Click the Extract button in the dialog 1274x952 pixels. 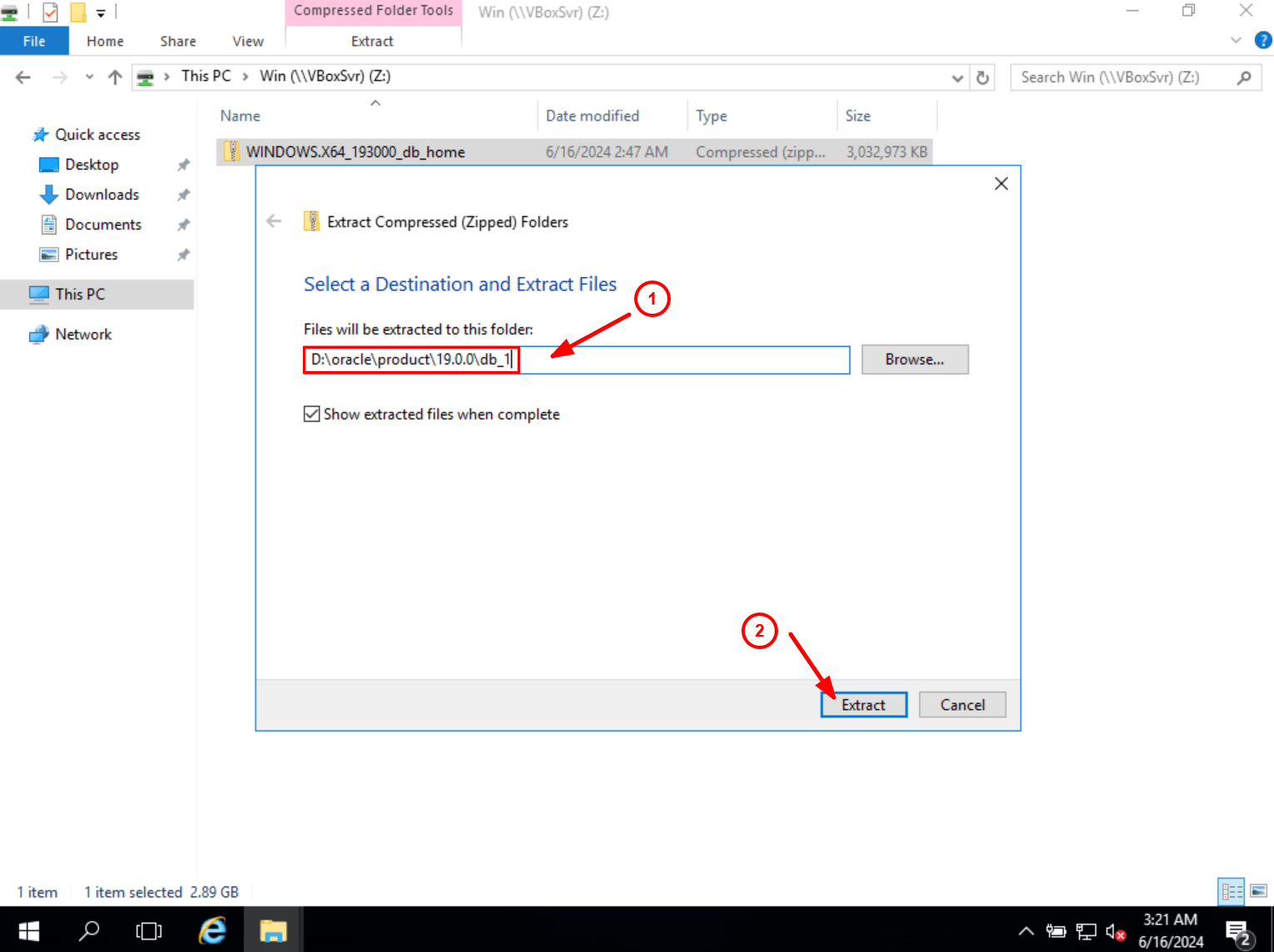pyautogui.click(x=863, y=704)
